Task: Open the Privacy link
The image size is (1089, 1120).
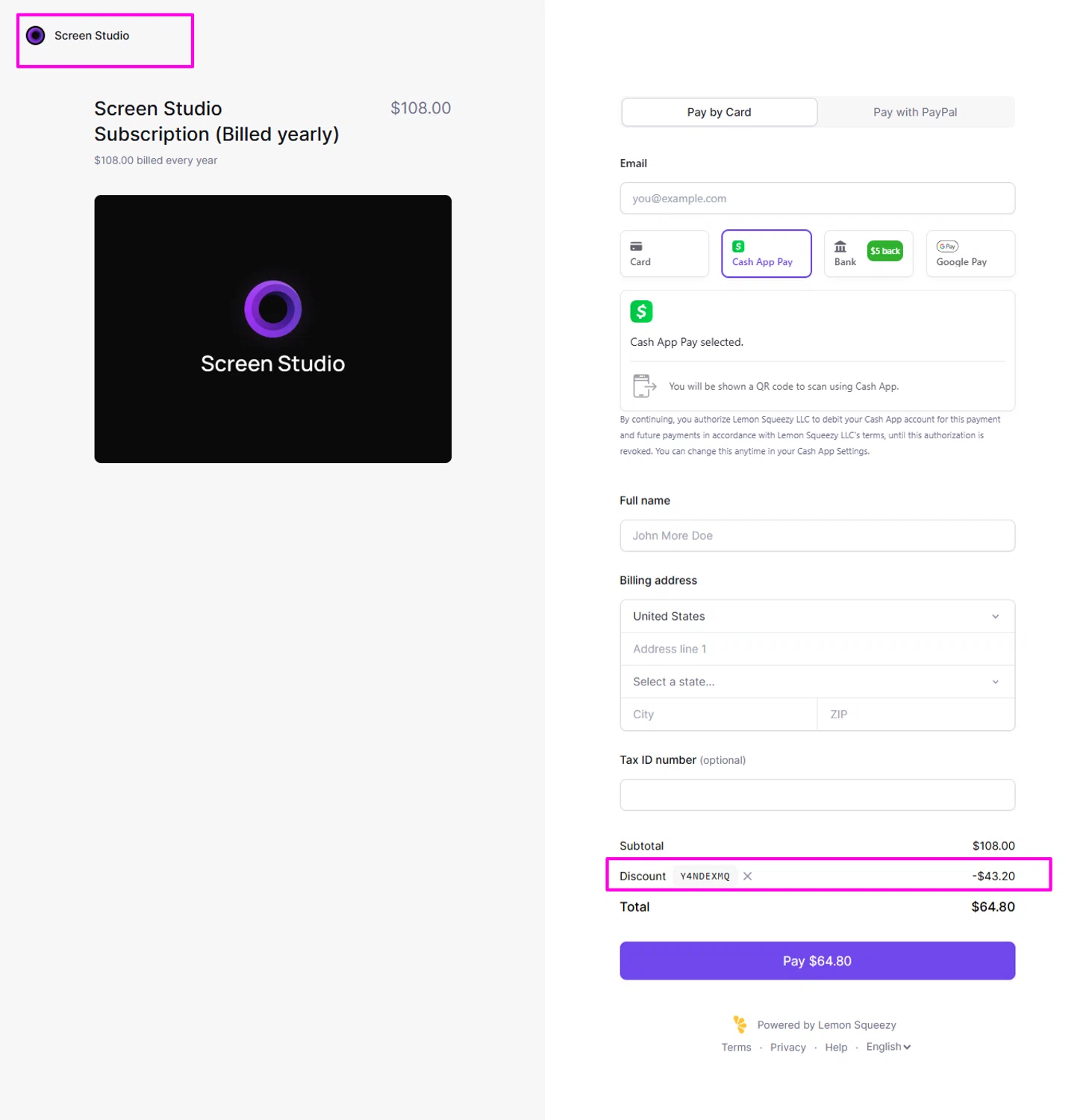Action: tap(787, 1048)
